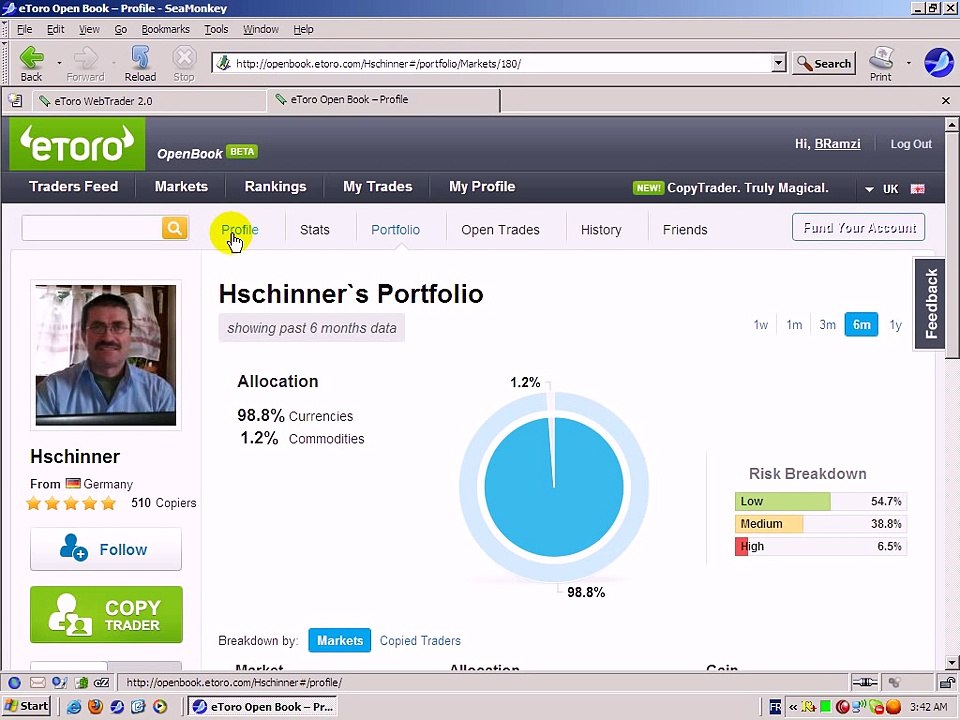This screenshot has height=720, width=960.
Task: Launch Internet Explorer from quick launch
Action: pos(74,707)
